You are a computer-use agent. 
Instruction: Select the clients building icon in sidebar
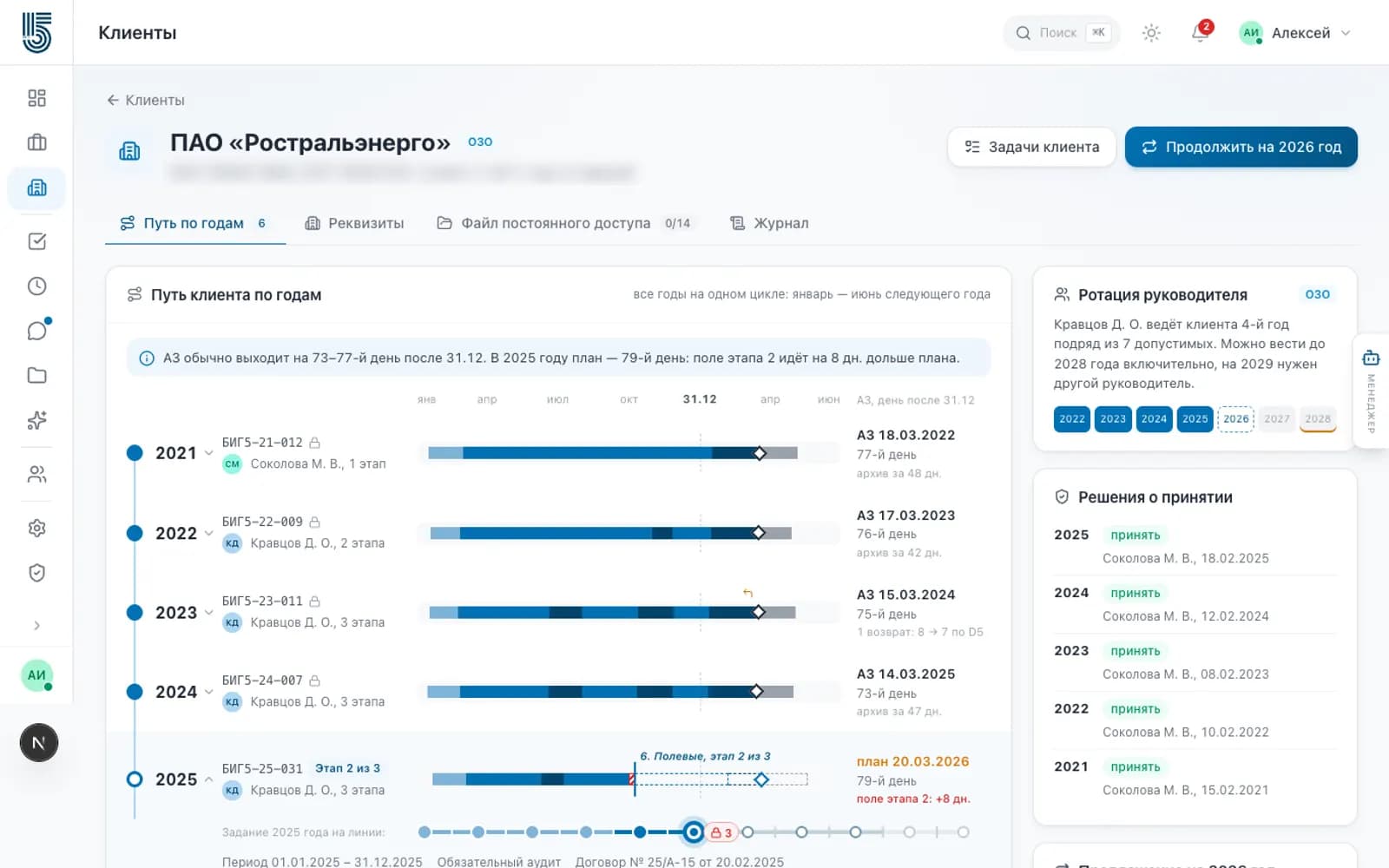point(36,187)
